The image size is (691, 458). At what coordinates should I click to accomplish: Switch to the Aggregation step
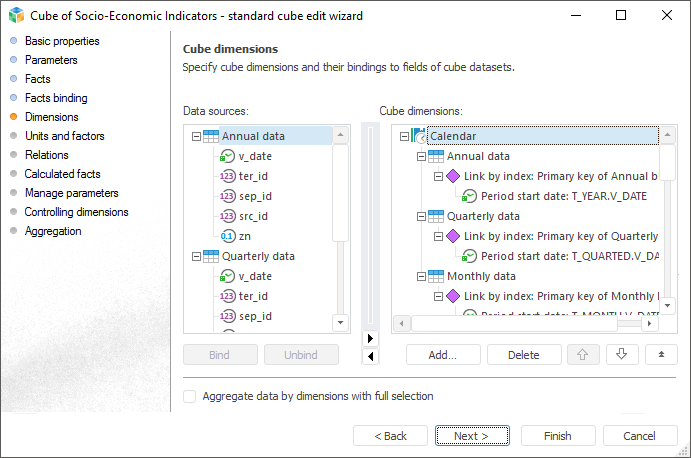[53, 231]
